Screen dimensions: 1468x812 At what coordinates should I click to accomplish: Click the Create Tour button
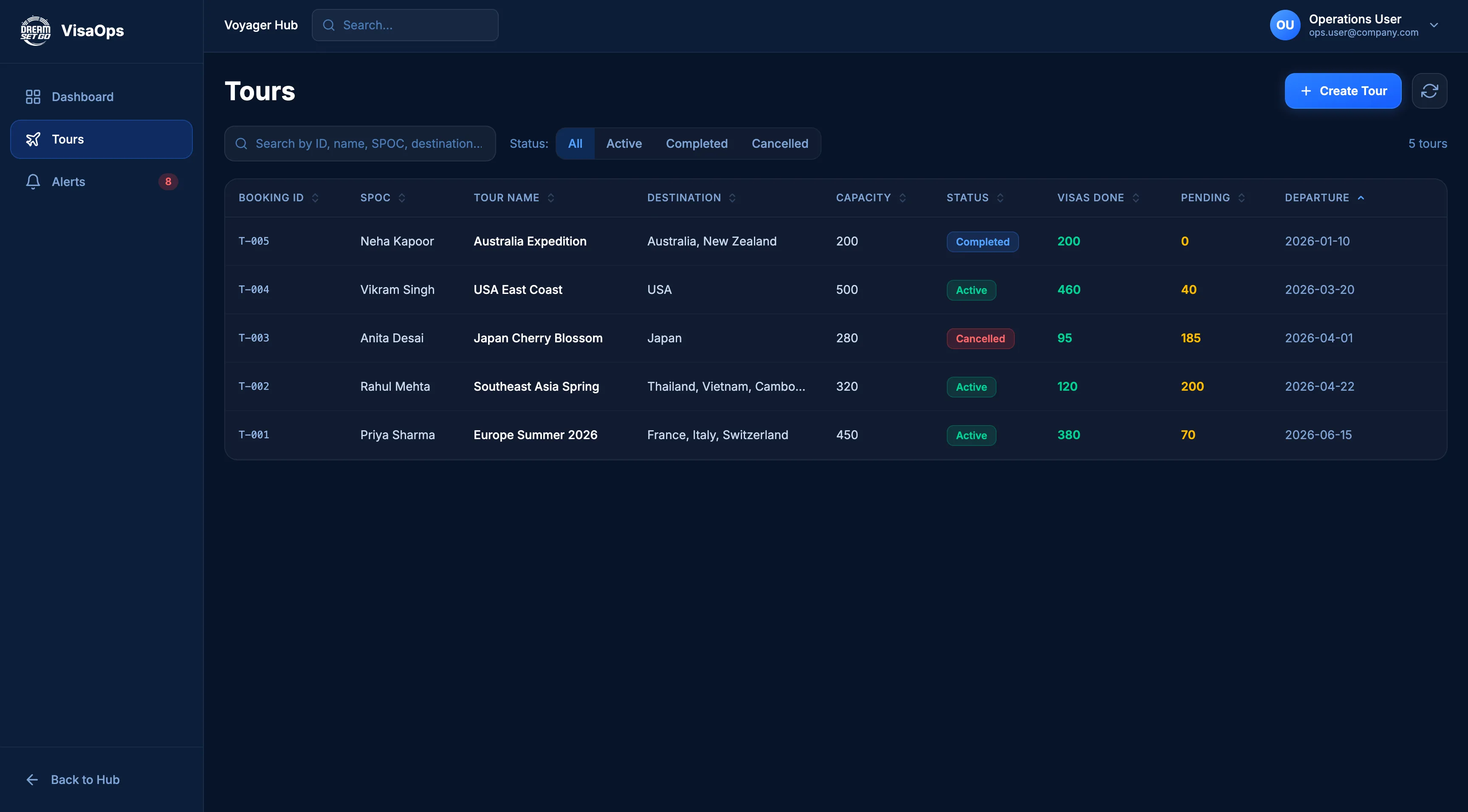1343,90
